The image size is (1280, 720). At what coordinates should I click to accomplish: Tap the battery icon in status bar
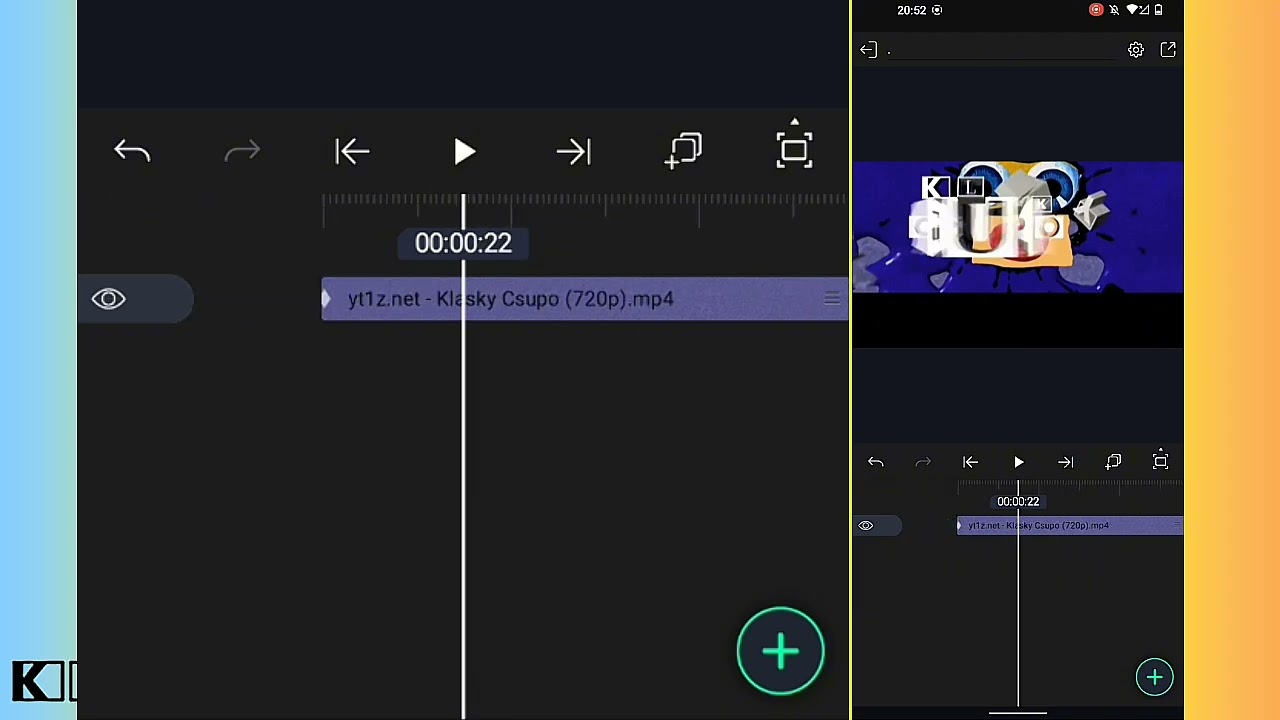[1159, 10]
